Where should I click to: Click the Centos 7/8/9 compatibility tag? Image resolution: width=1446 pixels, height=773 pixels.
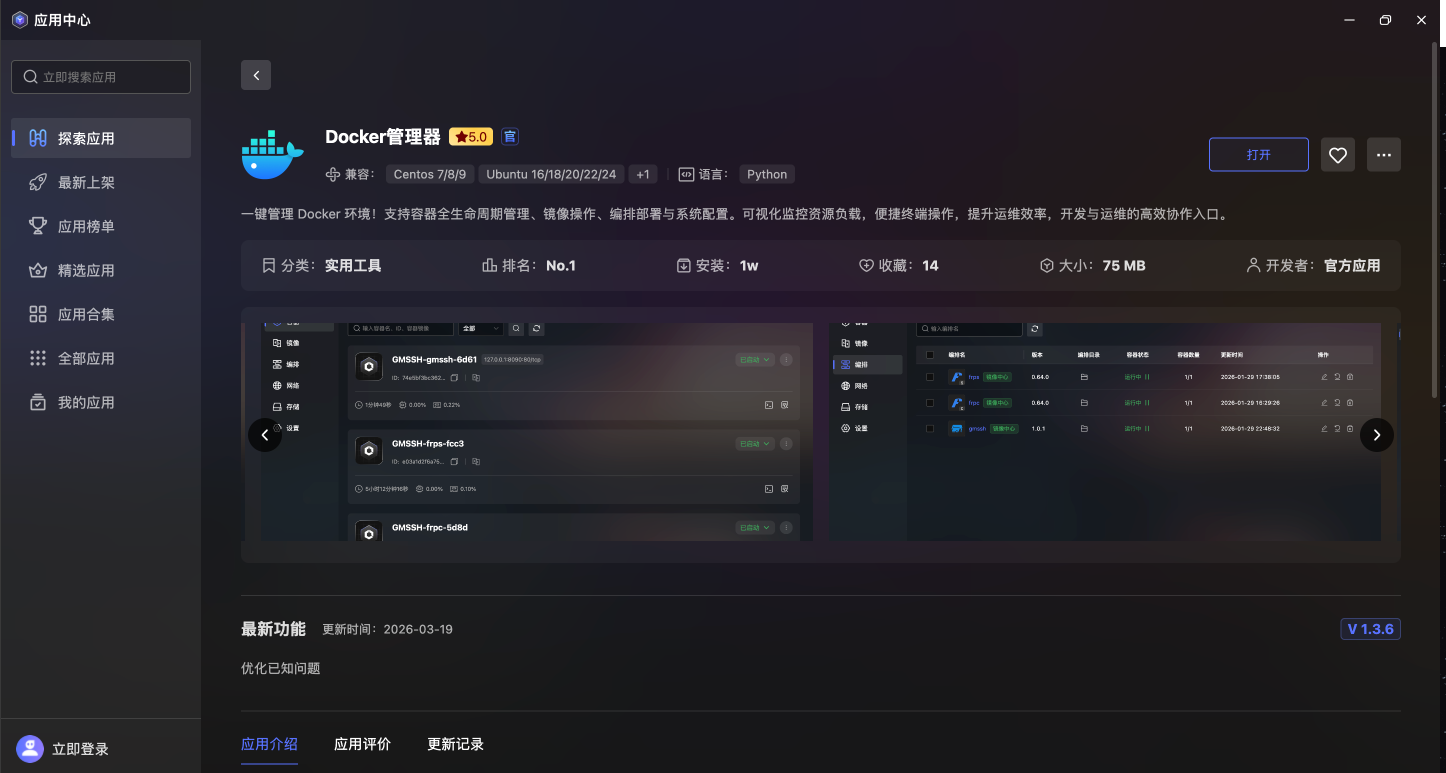430,174
